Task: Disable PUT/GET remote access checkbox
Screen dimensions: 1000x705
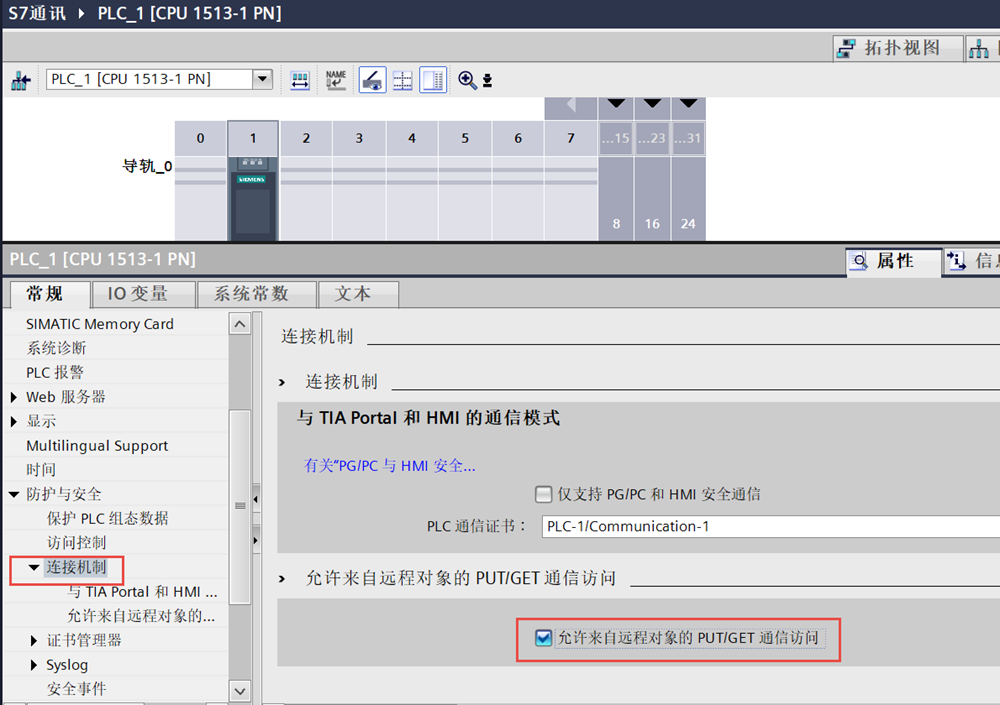Action: click(x=543, y=638)
